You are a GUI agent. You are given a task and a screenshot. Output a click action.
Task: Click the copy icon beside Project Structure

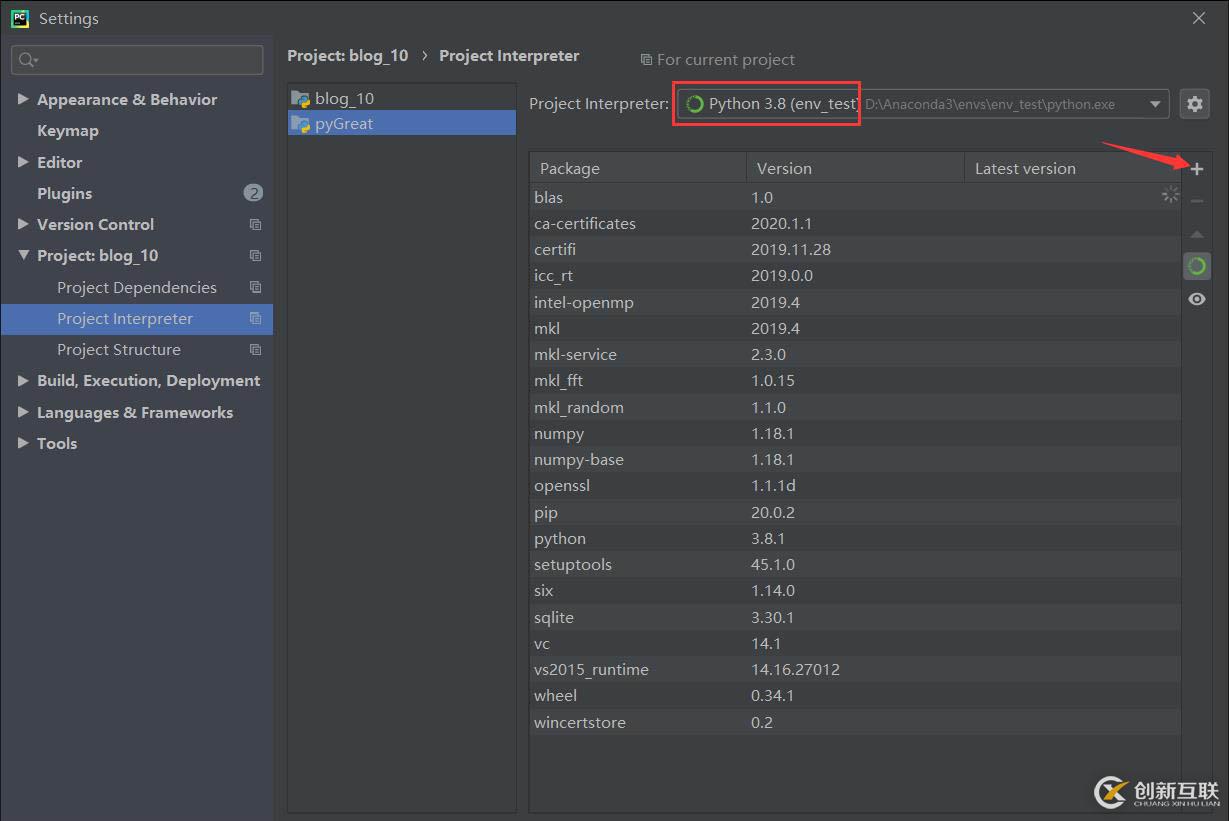[x=255, y=350]
